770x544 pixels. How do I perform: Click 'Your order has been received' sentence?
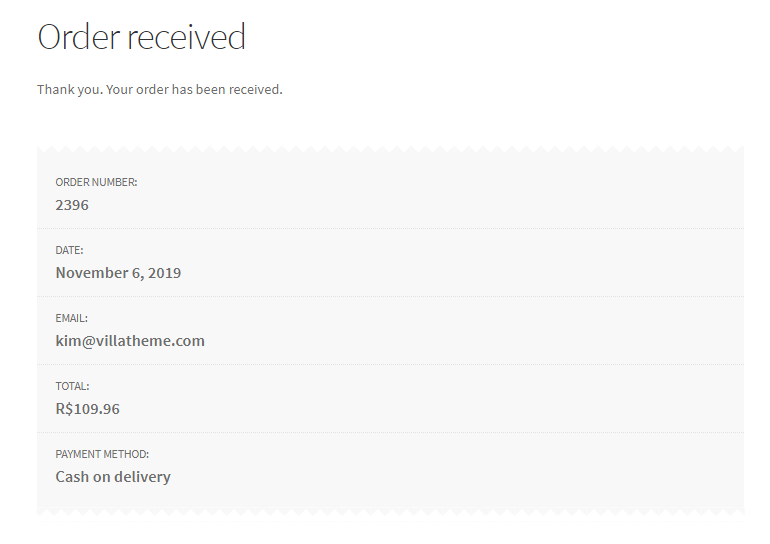coord(194,90)
